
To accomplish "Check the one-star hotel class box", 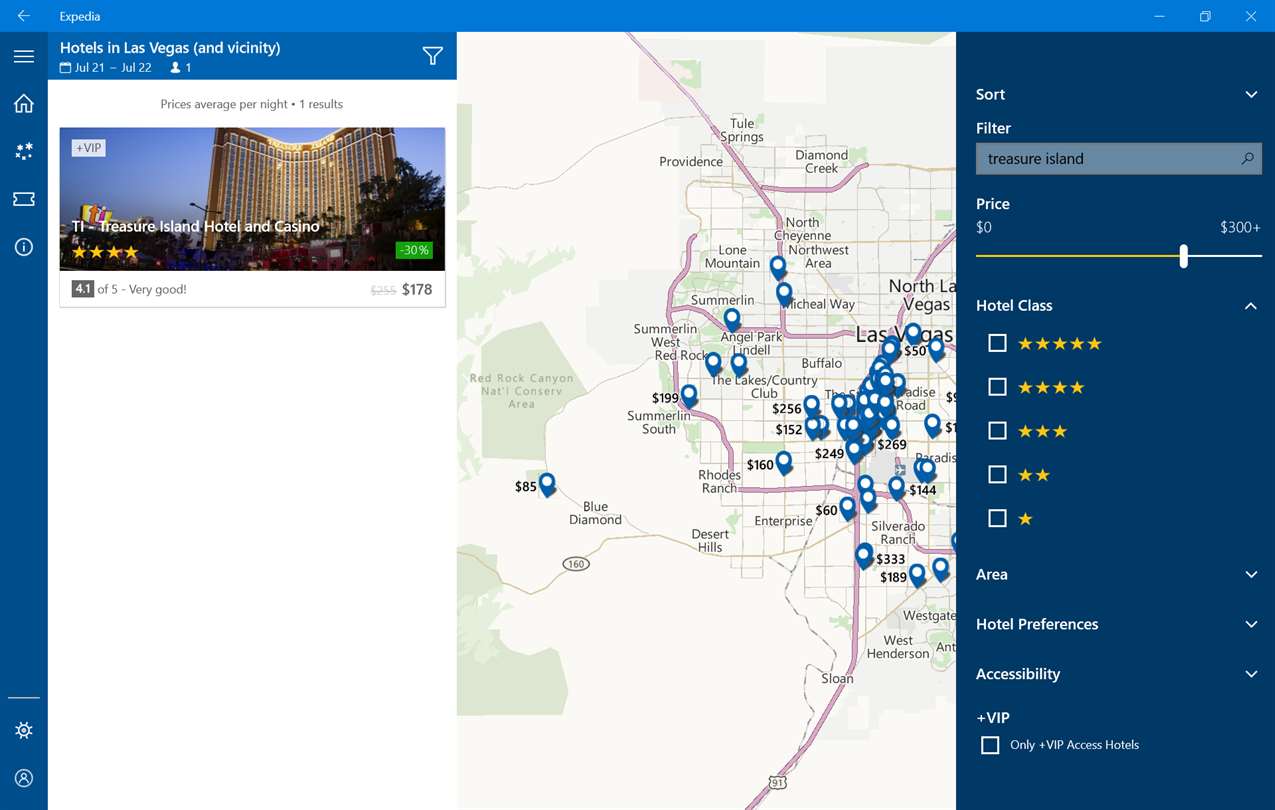I will click(997, 518).
